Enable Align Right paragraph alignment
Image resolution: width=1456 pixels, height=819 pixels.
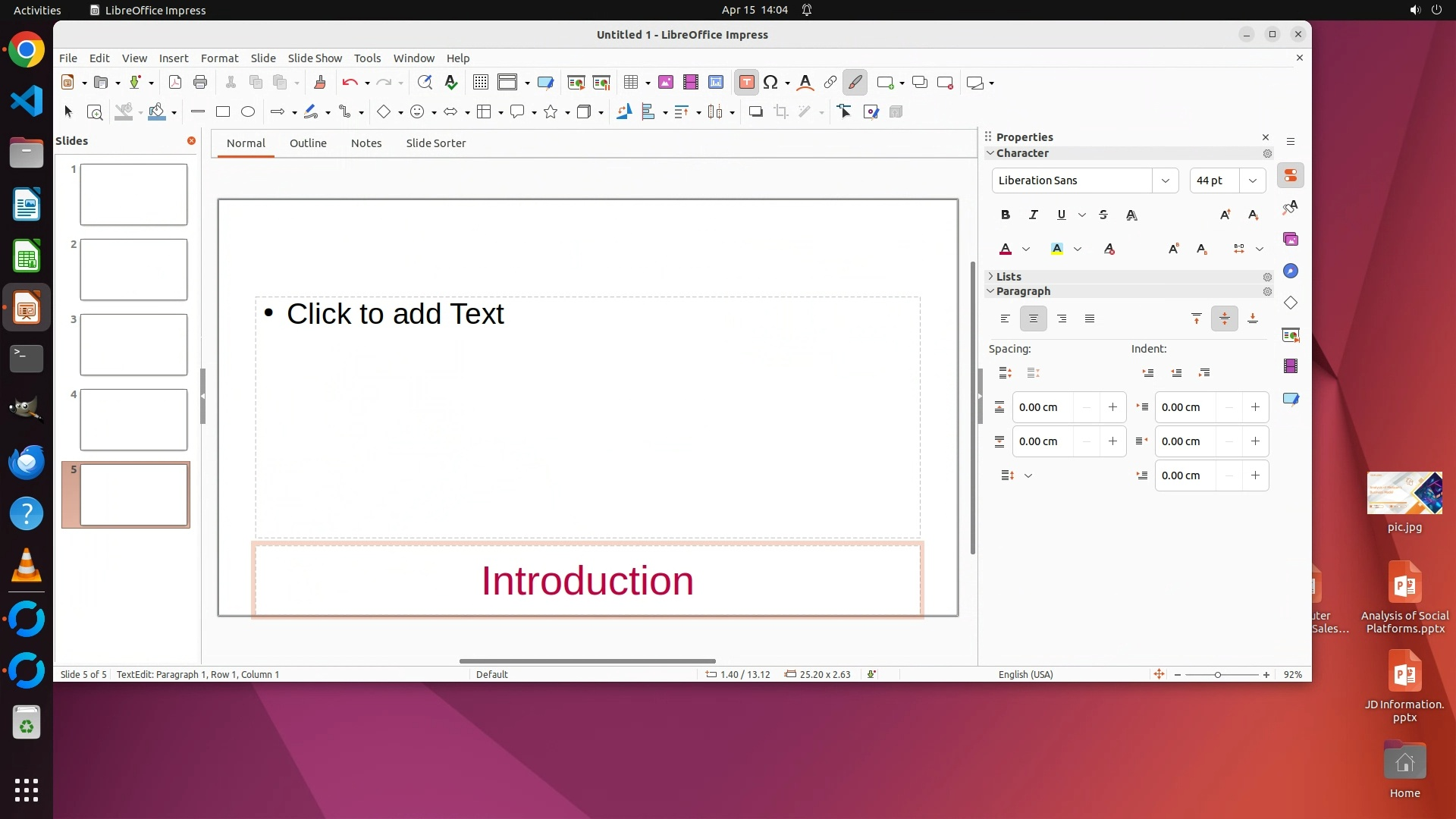(1062, 319)
